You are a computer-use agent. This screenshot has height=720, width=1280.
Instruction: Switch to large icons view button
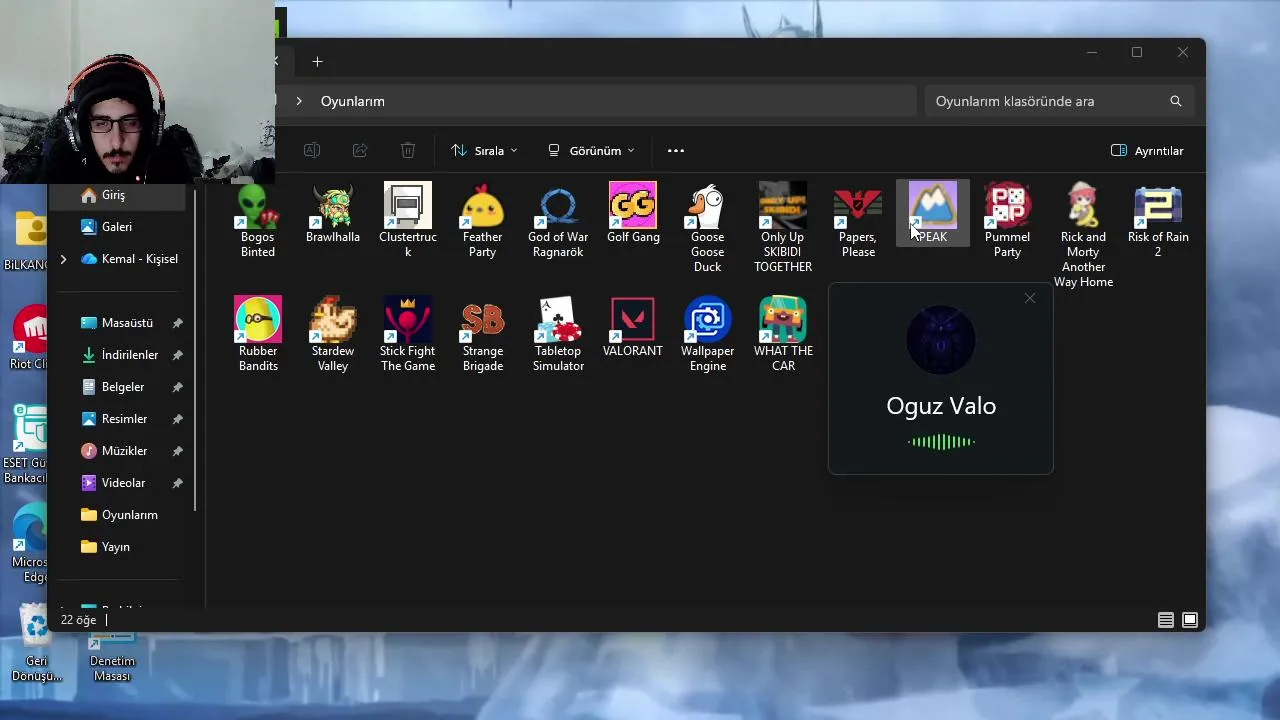click(1190, 620)
